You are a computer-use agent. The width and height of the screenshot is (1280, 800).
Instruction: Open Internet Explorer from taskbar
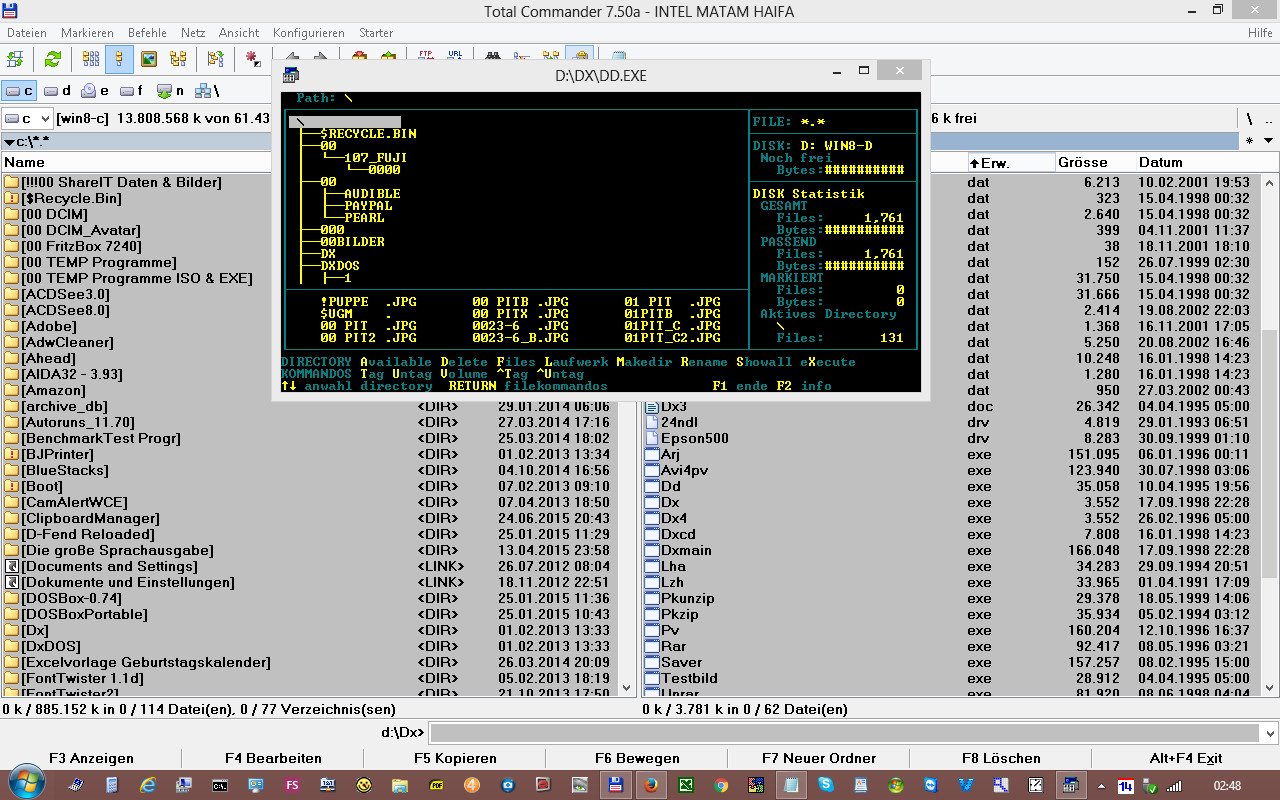[148, 785]
